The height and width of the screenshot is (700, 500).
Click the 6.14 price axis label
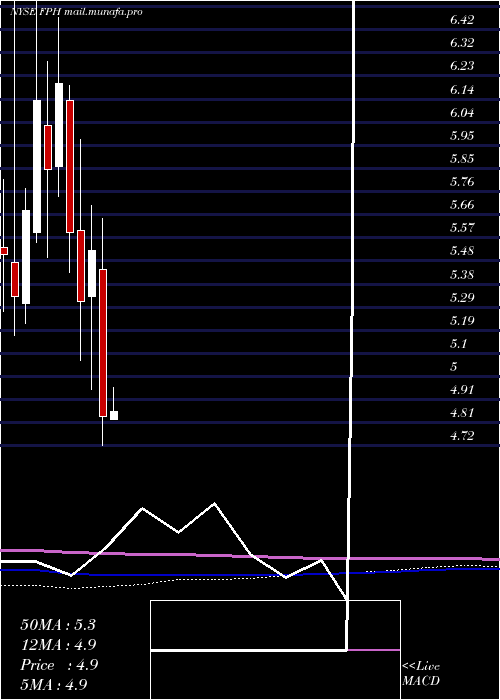pos(462,90)
